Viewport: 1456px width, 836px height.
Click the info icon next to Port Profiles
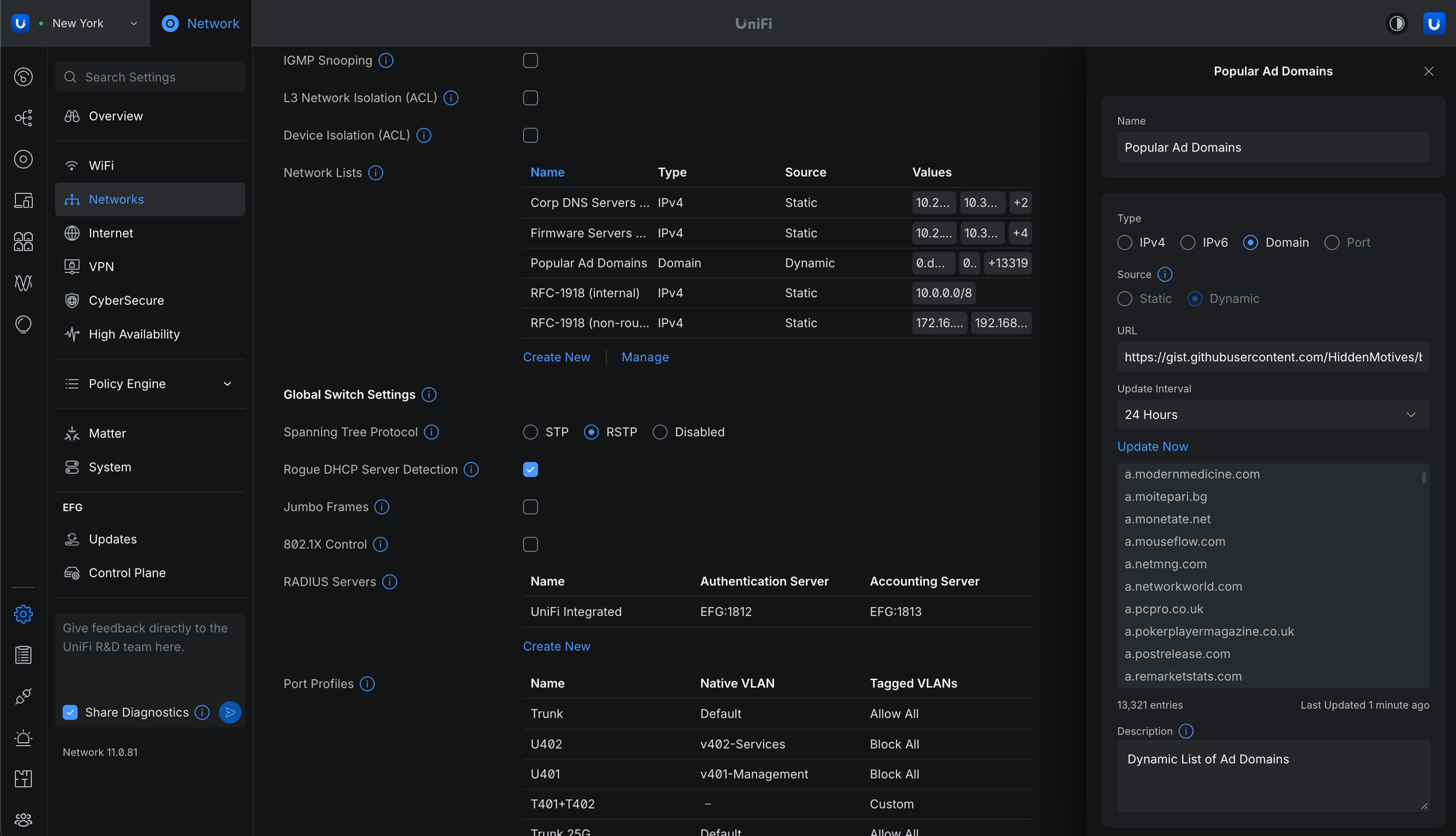click(x=368, y=684)
